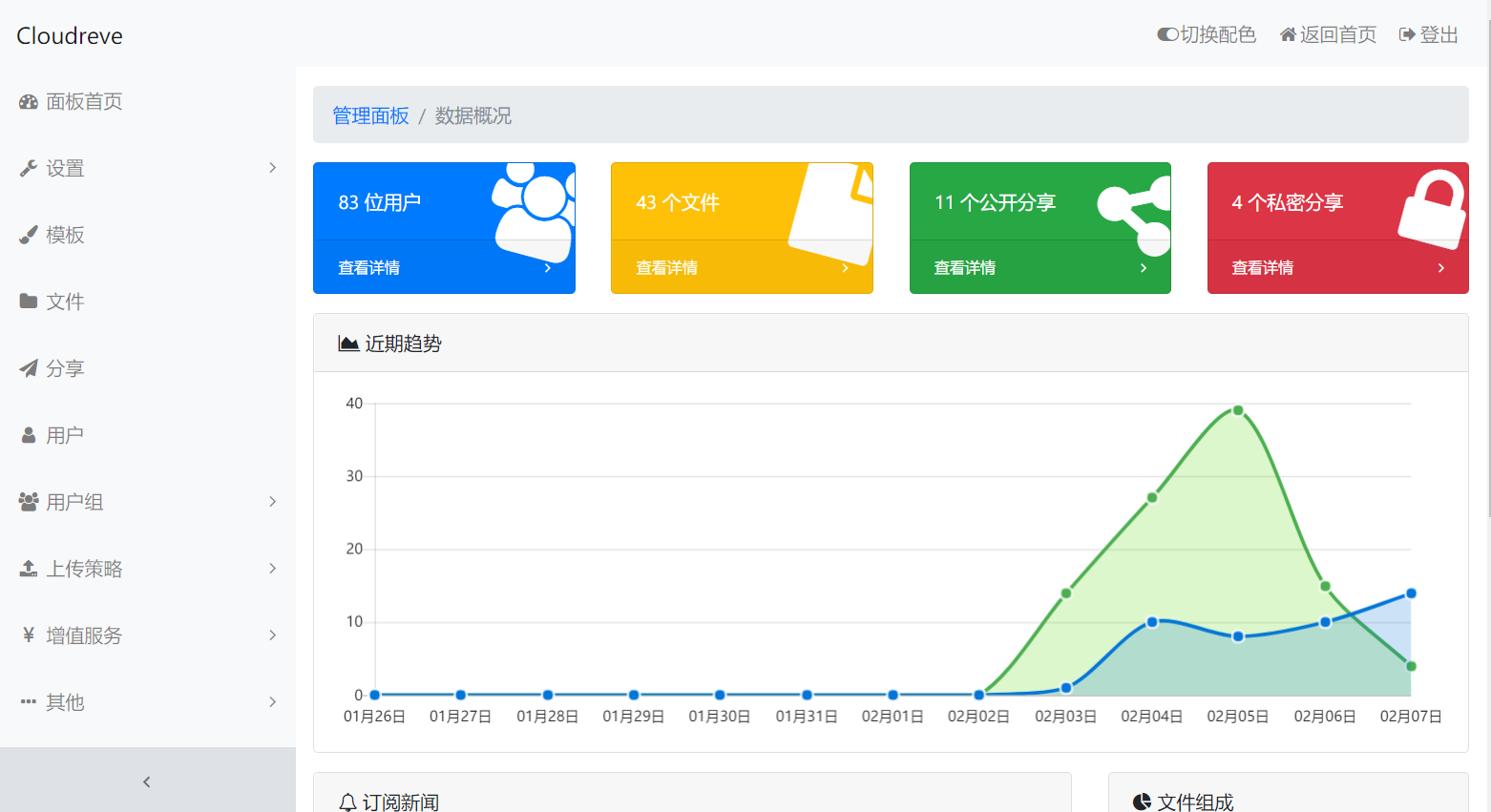
Task: Click the 02月05日 green data point peak
Action: coord(1237,410)
